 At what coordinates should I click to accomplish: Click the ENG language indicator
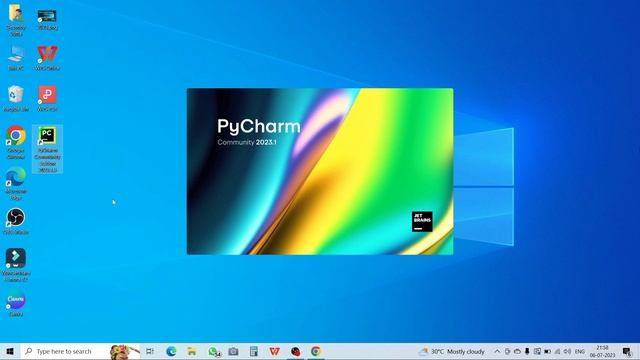[580, 351]
